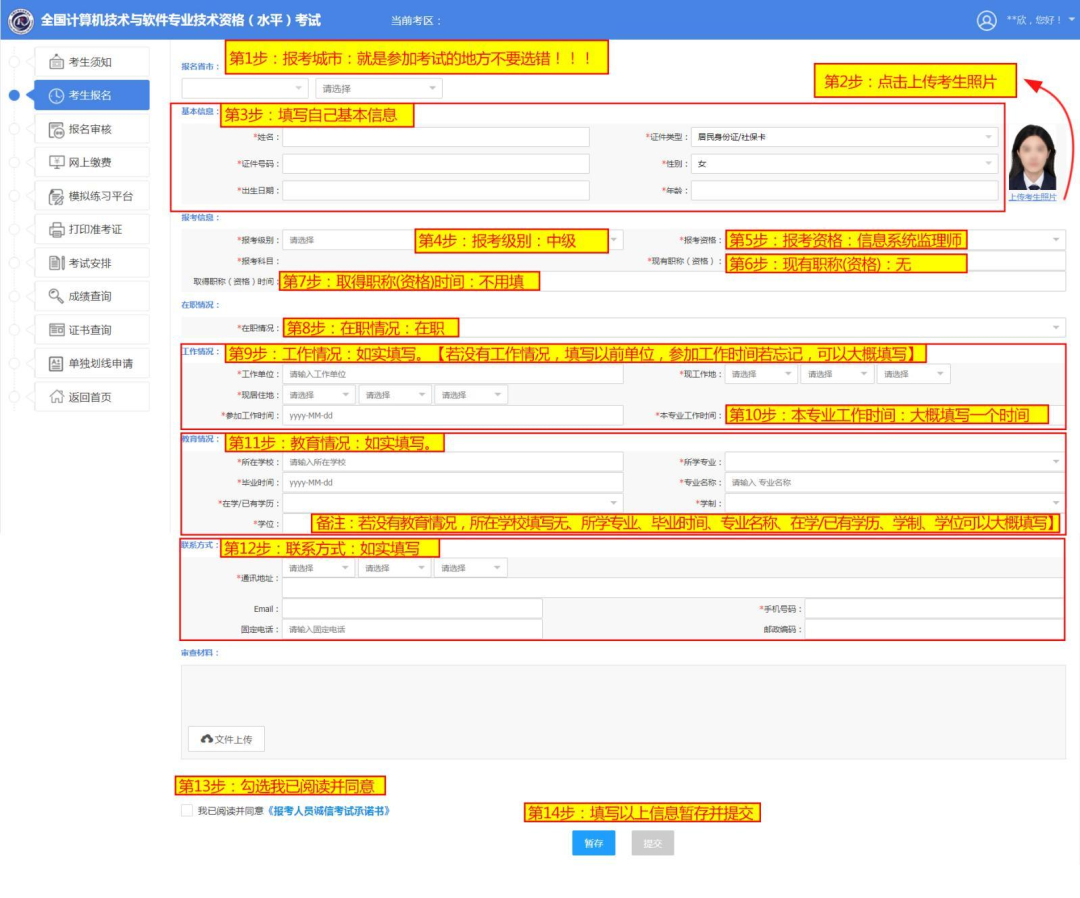The height and width of the screenshot is (898, 1080).
Task: Click the magnifier icon for 成绩查询
Action: [x=56, y=296]
